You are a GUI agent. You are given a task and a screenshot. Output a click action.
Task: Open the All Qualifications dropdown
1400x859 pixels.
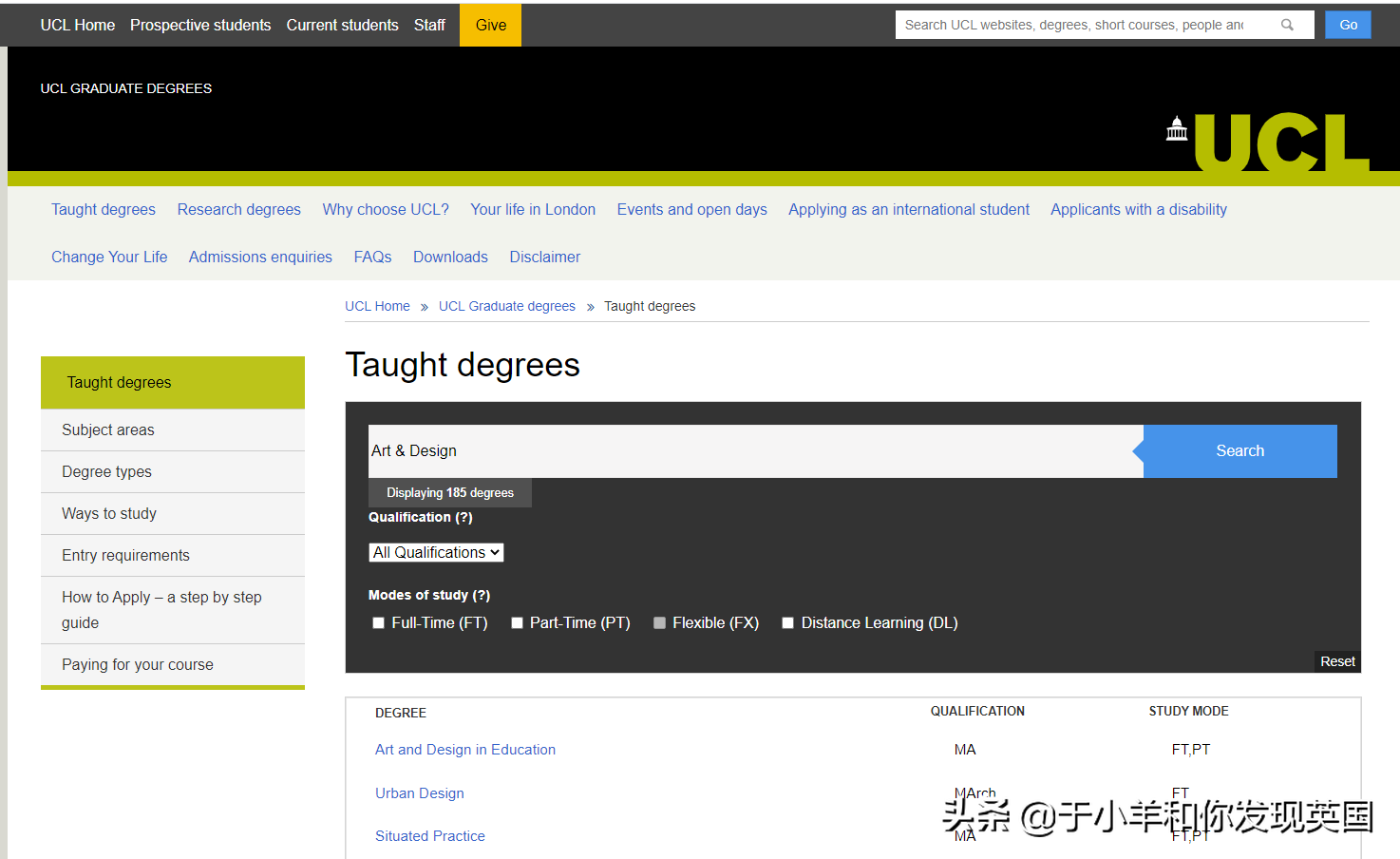(x=436, y=553)
